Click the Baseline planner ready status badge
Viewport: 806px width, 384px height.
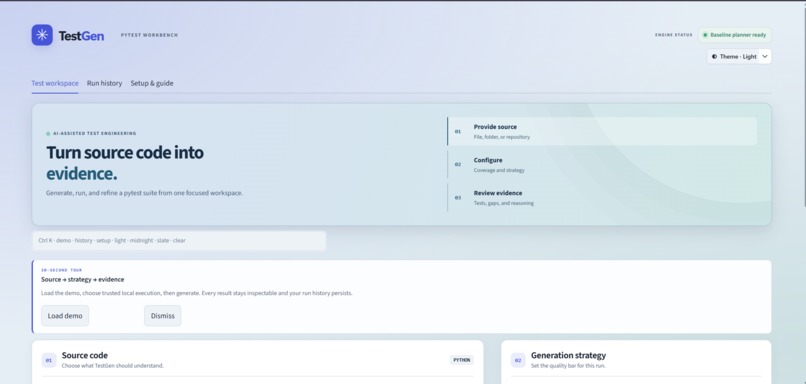pyautogui.click(x=735, y=35)
